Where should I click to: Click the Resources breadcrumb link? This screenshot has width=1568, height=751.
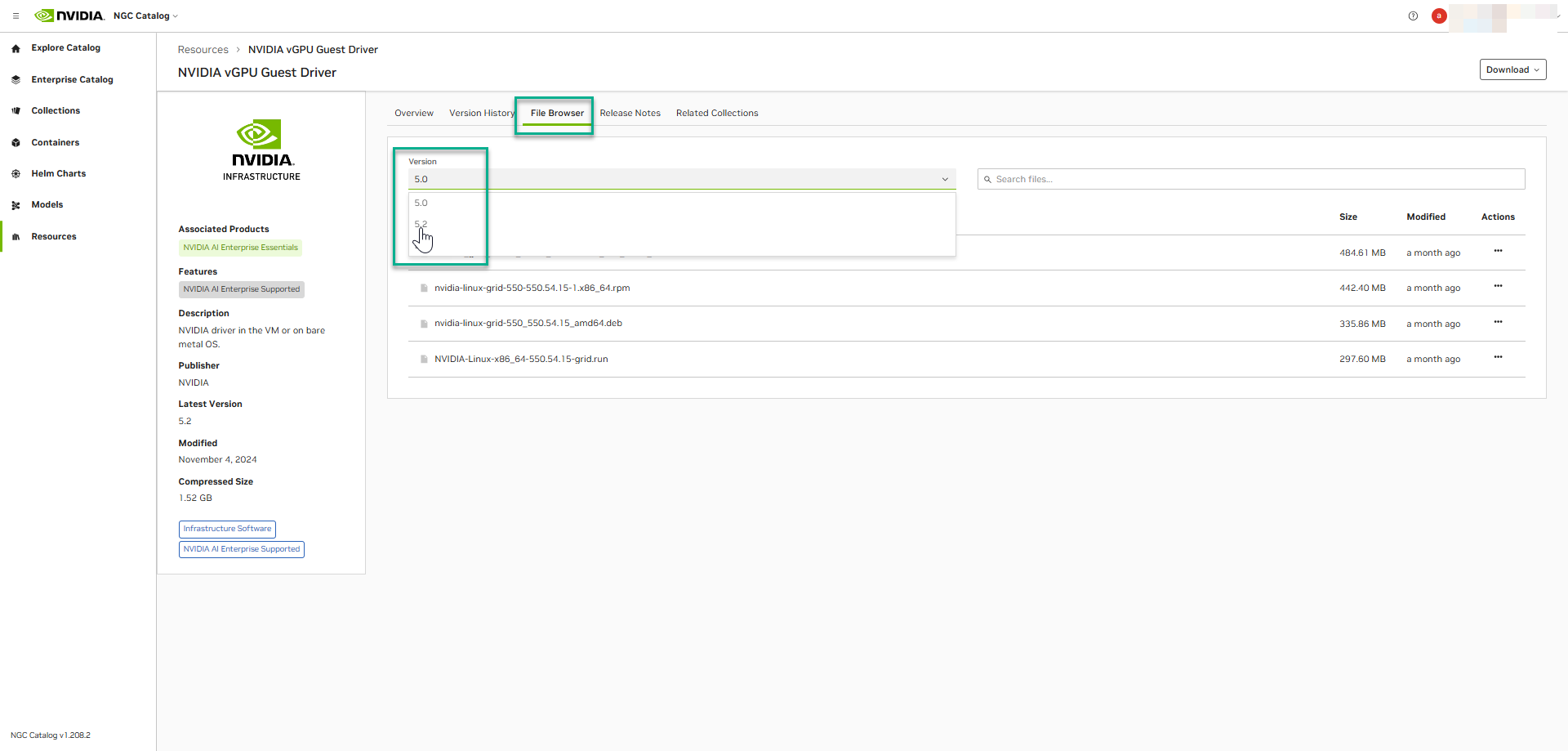pos(203,50)
